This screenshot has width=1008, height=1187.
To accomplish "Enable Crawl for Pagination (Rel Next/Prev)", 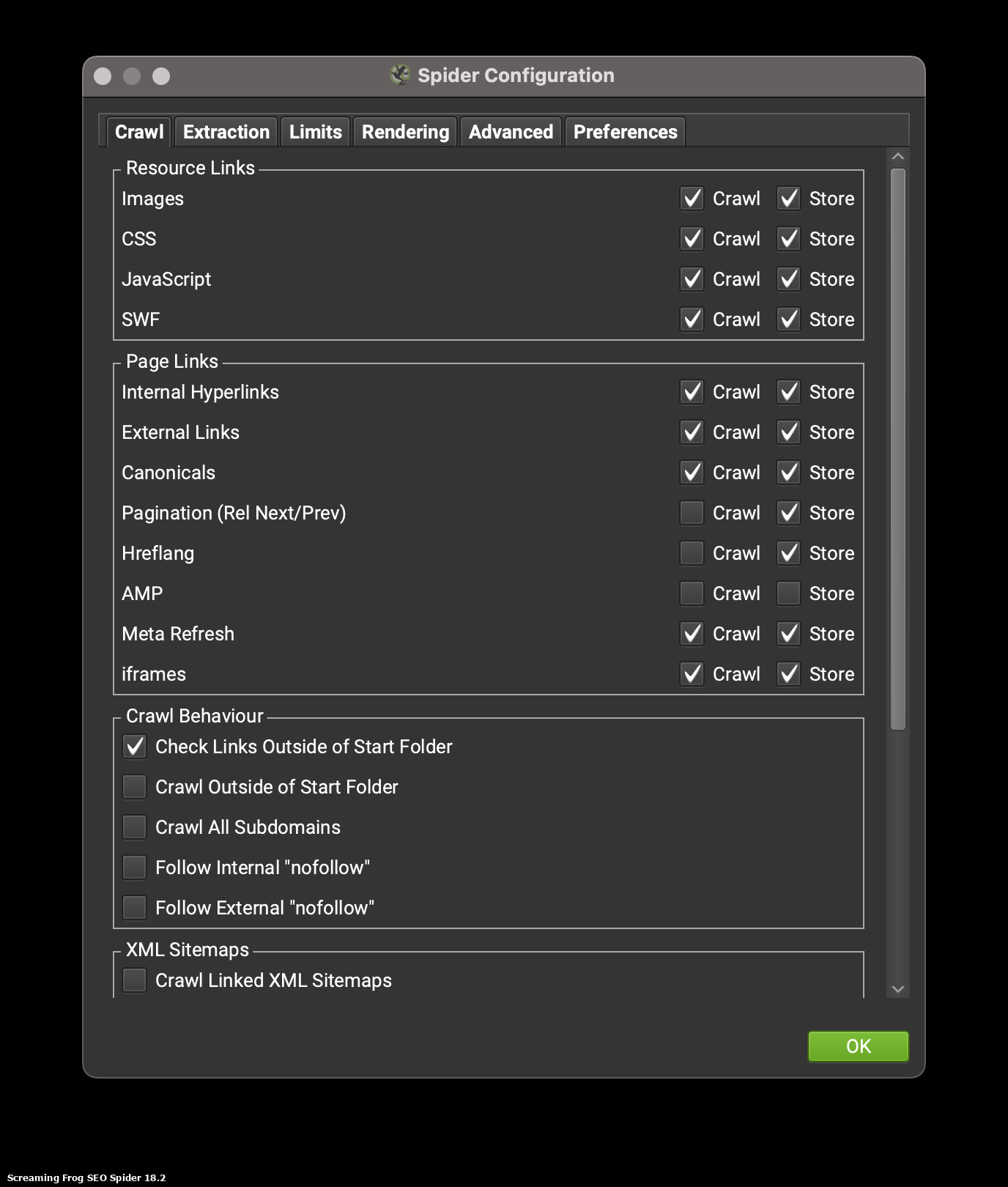I will [692, 513].
